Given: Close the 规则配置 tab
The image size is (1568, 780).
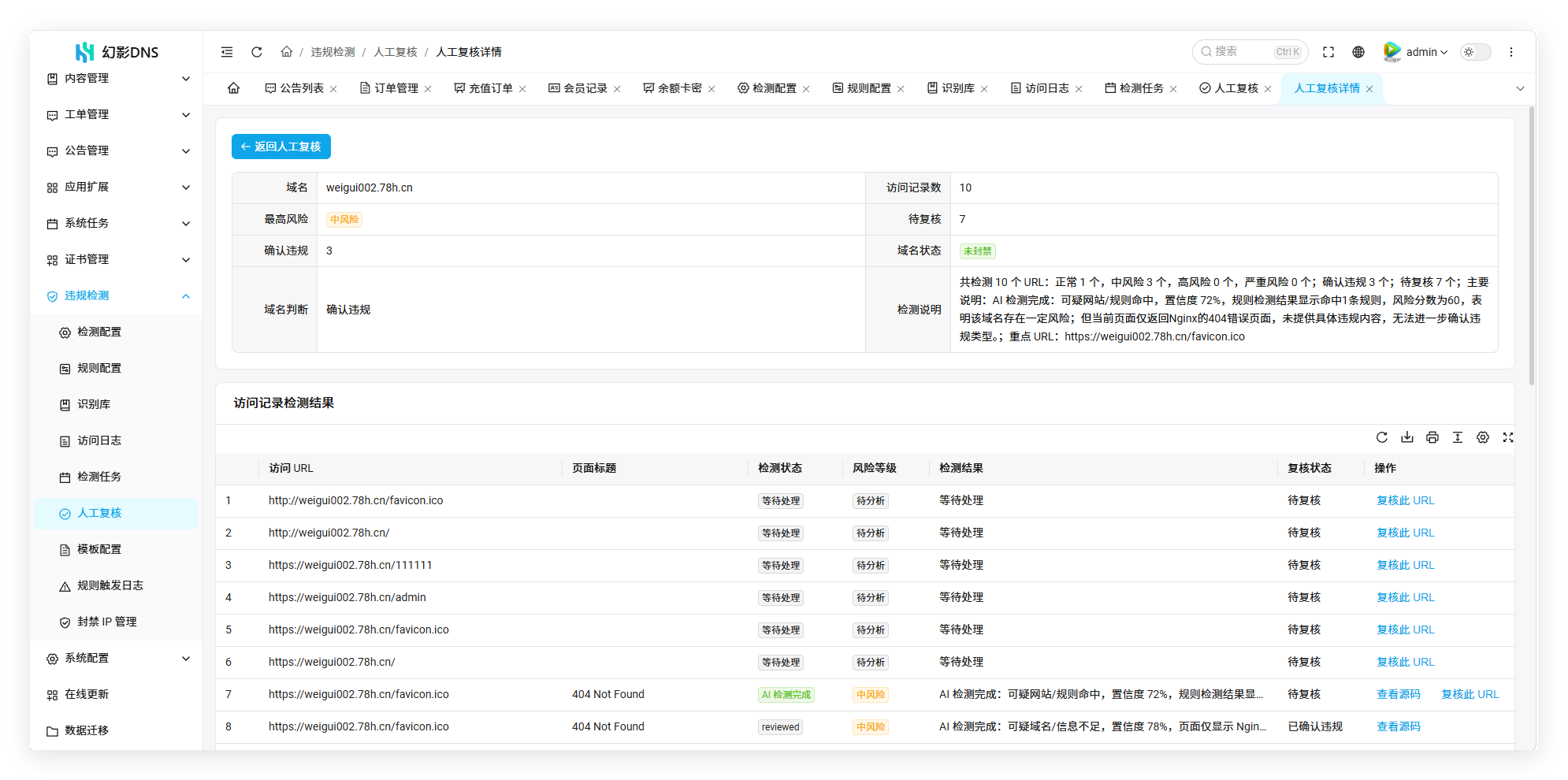Looking at the screenshot, I should point(901,89).
